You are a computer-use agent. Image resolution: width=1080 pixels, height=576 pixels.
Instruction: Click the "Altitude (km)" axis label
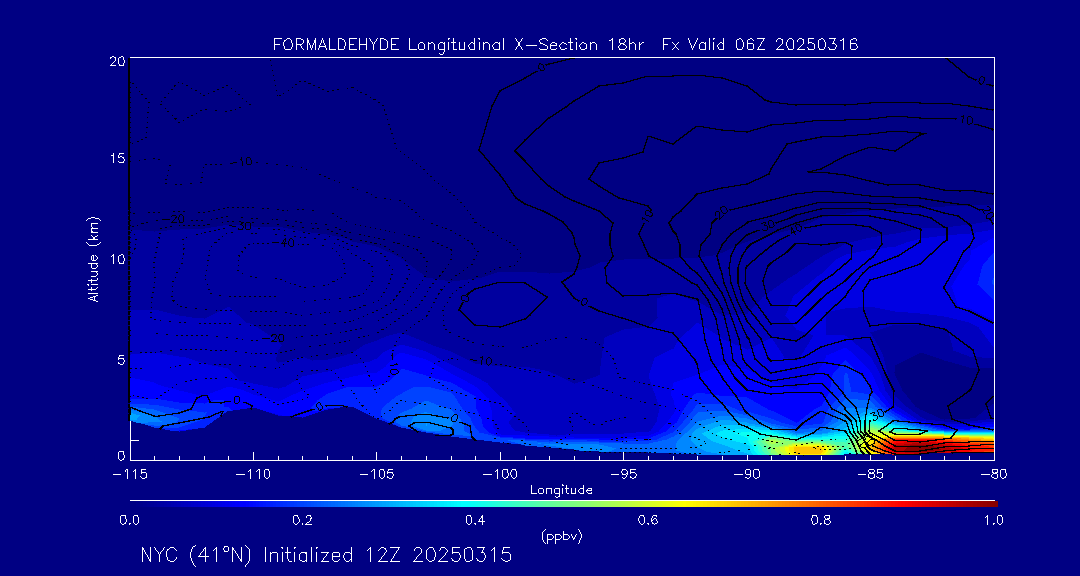pos(94,258)
